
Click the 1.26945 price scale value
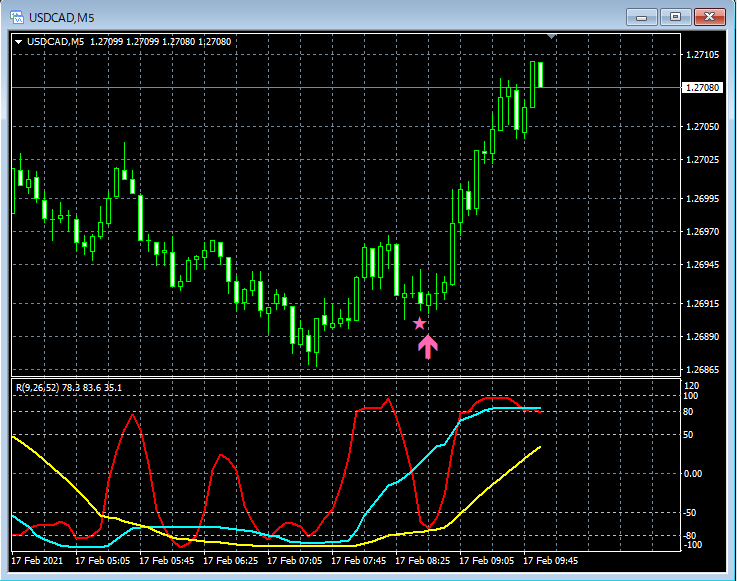(x=703, y=264)
